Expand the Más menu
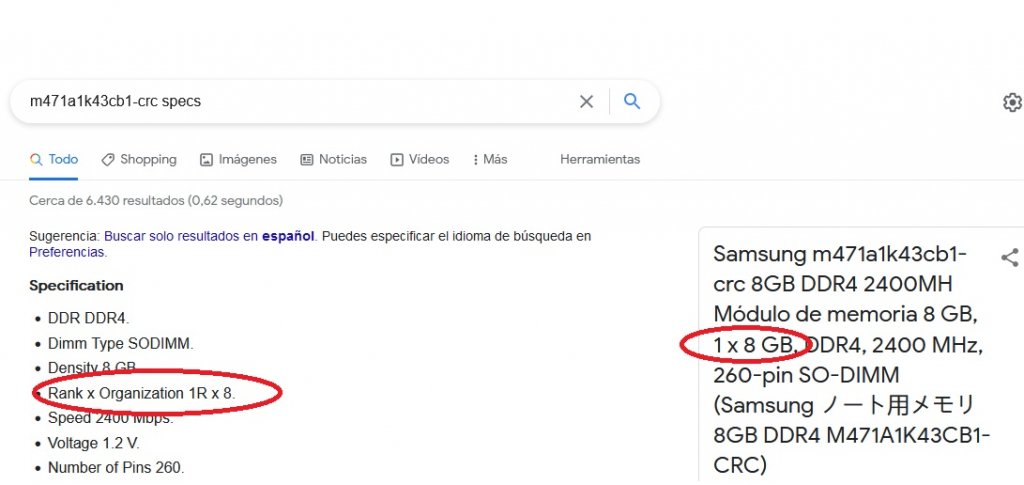The height and width of the screenshot is (485, 1024). [x=487, y=159]
